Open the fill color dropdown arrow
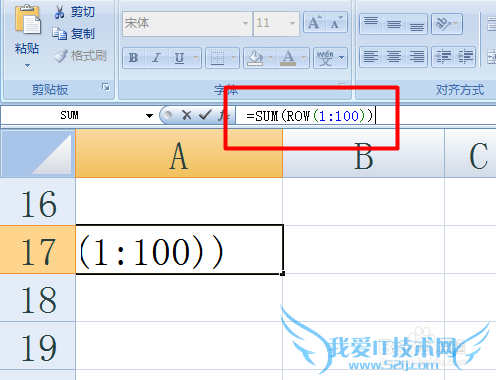 [271, 58]
